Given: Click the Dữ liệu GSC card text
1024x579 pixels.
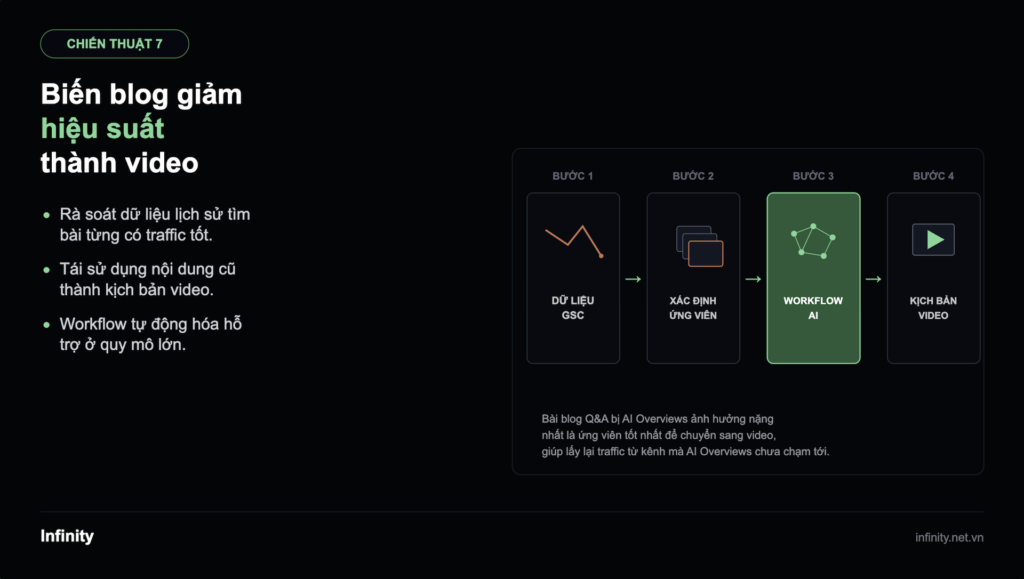Looking at the screenshot, I should (x=573, y=307).
